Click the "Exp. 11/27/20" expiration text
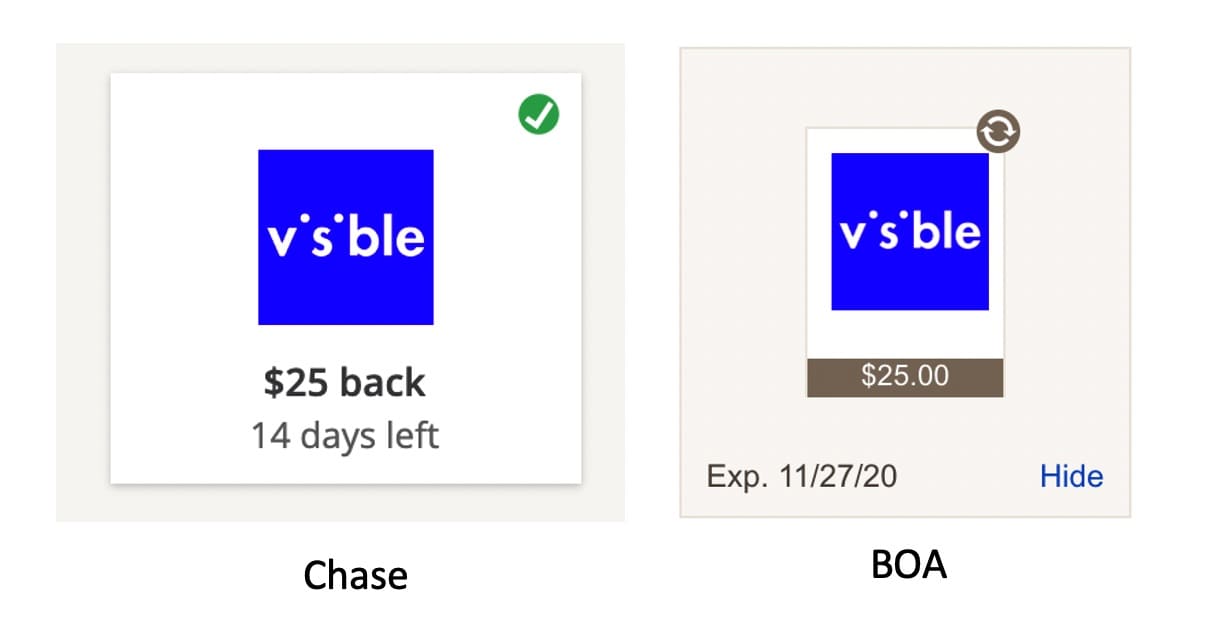 (801, 476)
